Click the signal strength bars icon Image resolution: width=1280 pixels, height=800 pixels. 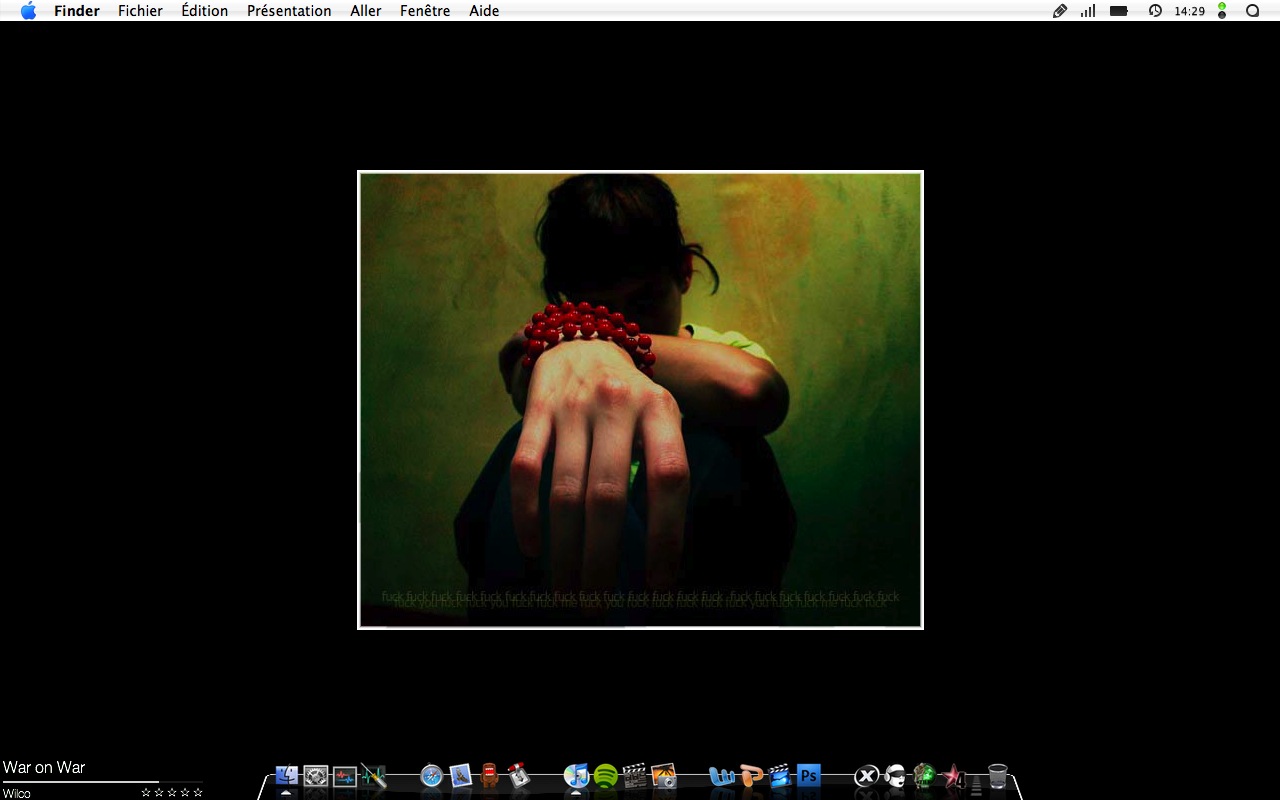point(1088,11)
